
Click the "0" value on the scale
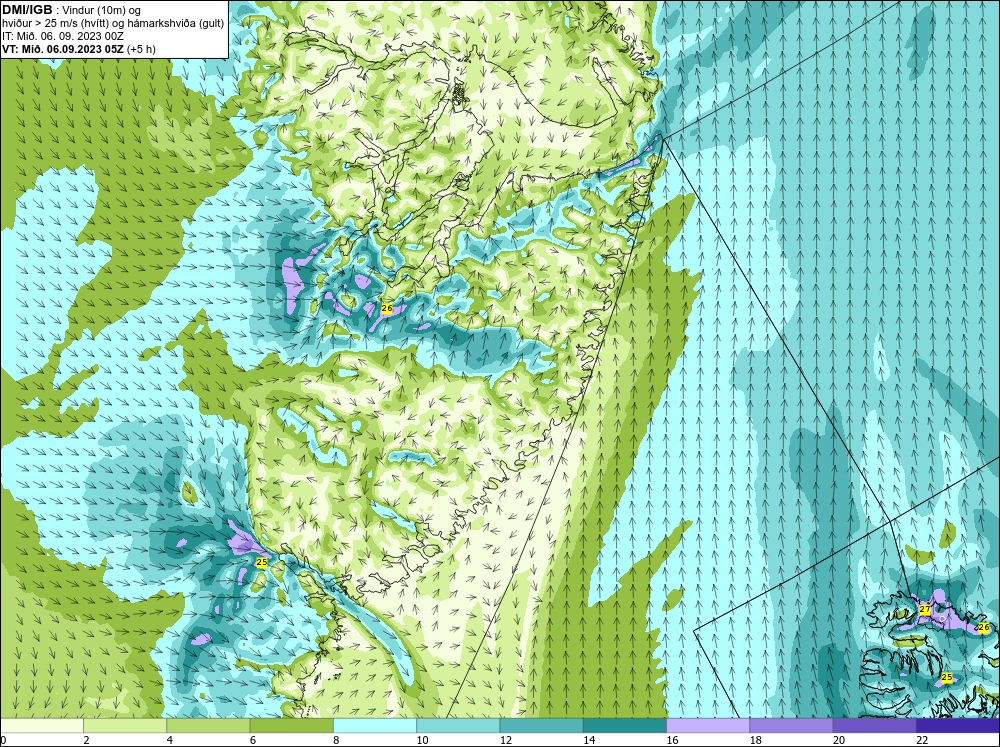(x=3, y=740)
